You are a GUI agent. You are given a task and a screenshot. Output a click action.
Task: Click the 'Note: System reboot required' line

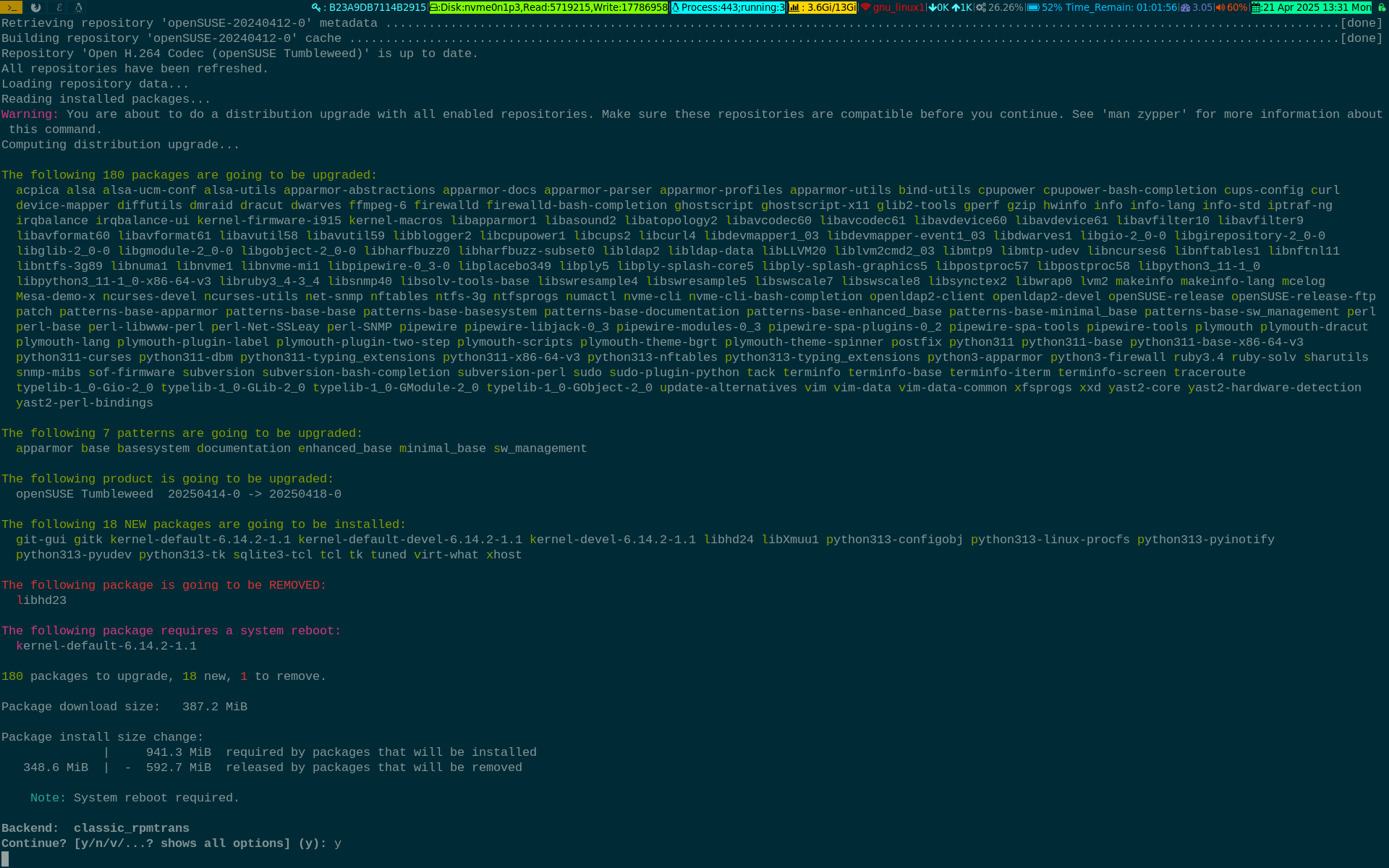[135, 798]
